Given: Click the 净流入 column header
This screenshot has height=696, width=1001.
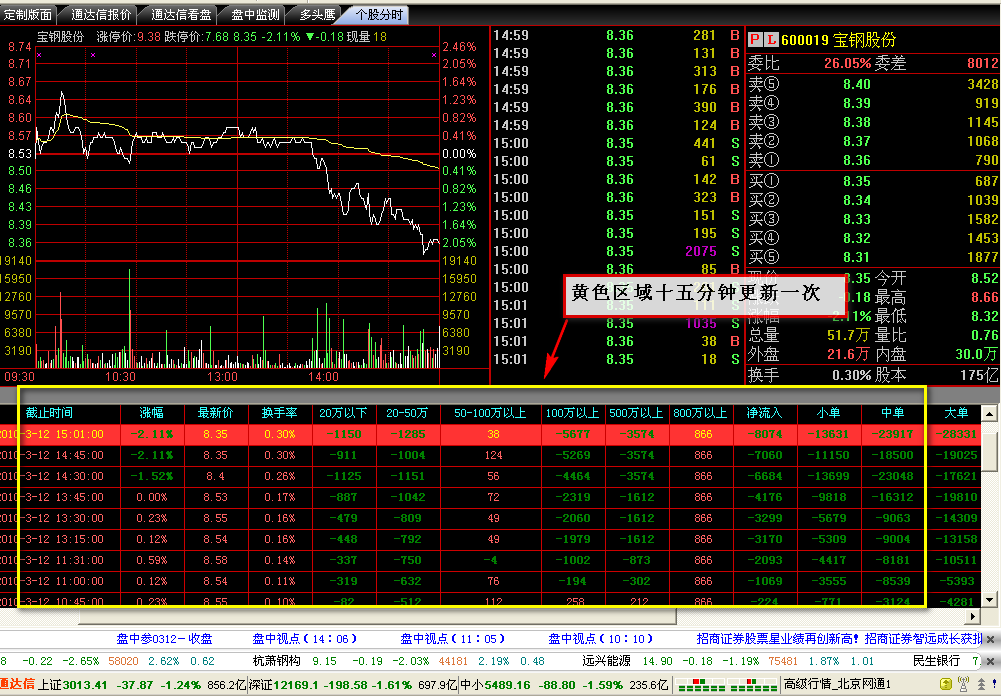Looking at the screenshot, I should coord(764,413).
